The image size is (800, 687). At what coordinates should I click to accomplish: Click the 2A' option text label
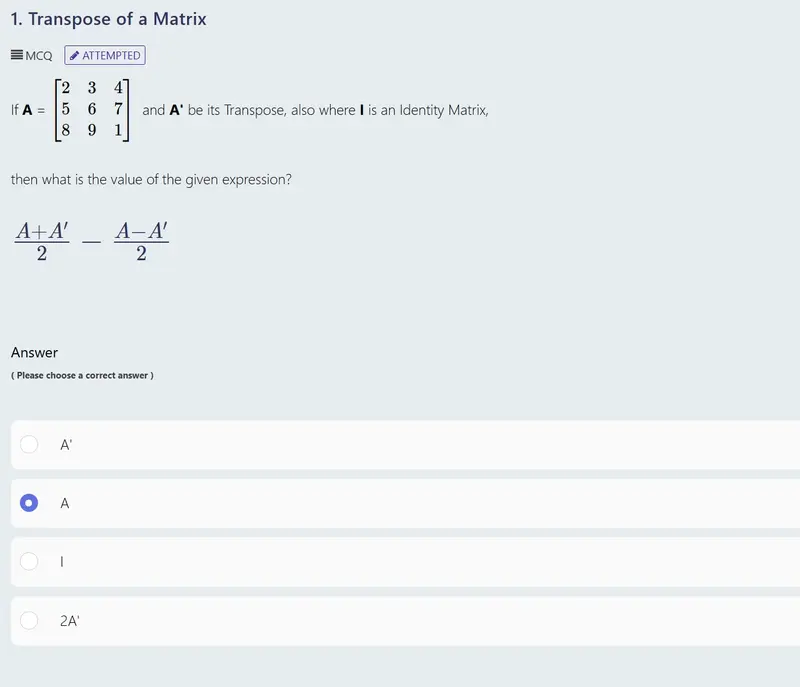(x=69, y=621)
